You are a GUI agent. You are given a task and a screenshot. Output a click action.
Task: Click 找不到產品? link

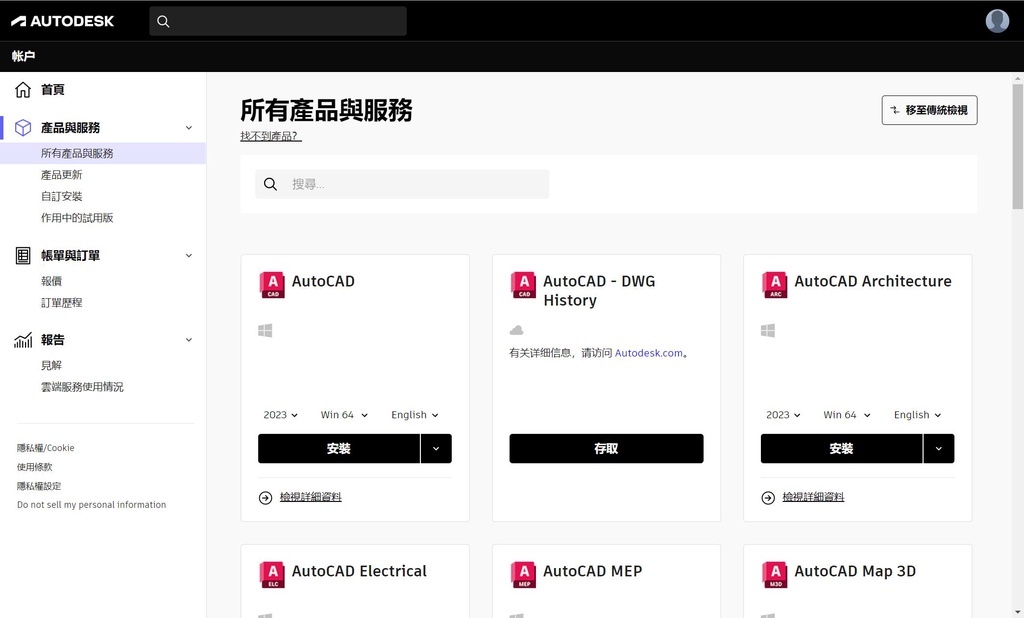pos(270,136)
